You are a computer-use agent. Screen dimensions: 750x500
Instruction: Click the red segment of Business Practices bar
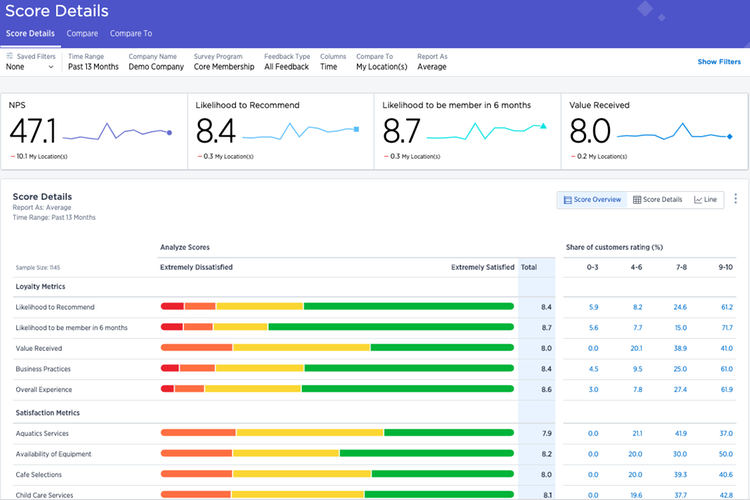169,368
